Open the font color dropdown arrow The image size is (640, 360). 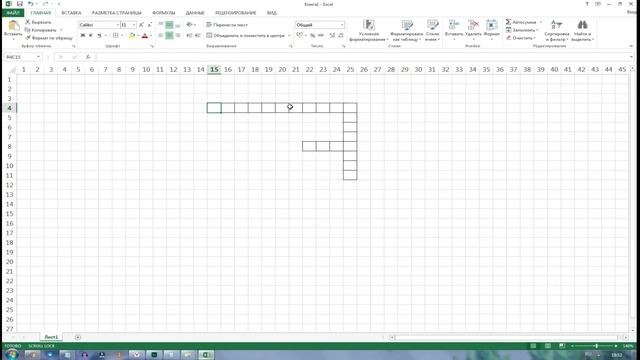(151, 36)
